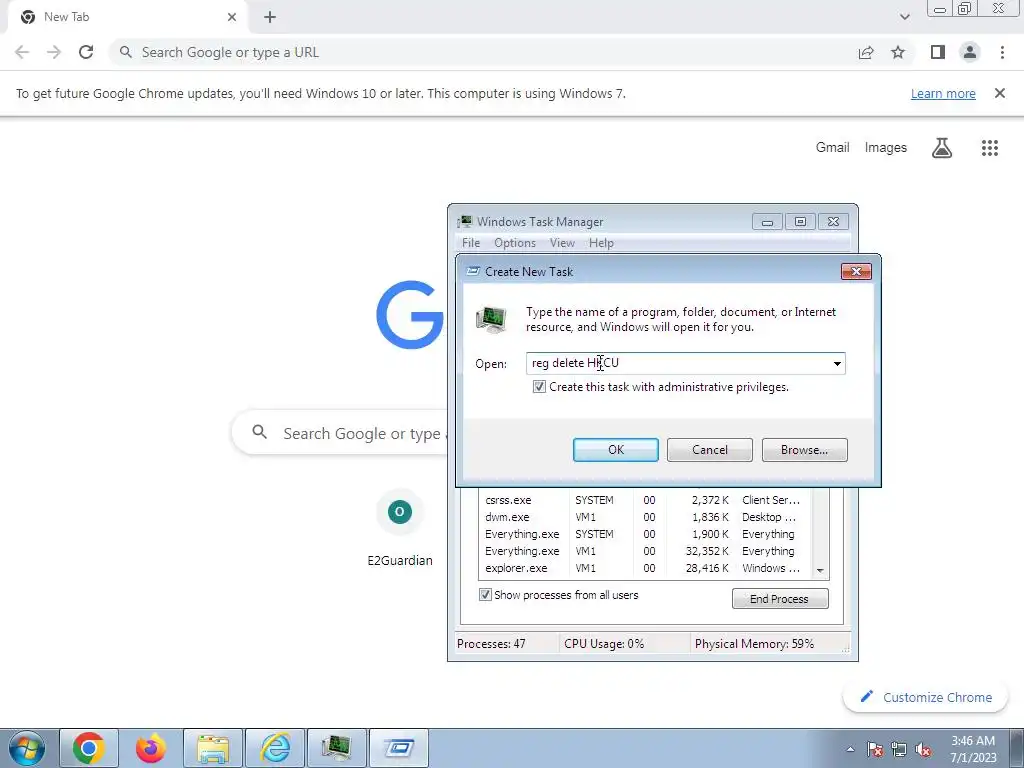Open the taskbar clock and date
1024x768 pixels.
point(973,749)
